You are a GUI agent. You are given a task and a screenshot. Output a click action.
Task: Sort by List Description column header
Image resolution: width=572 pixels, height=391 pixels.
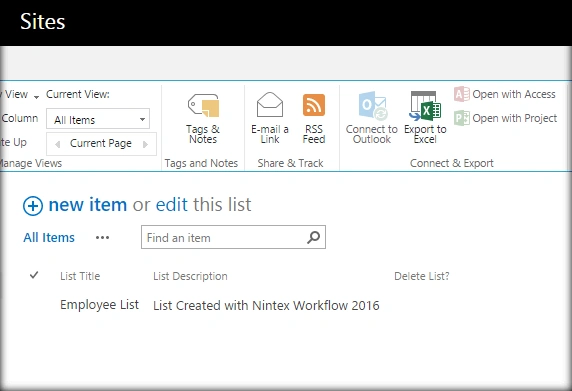[190, 276]
